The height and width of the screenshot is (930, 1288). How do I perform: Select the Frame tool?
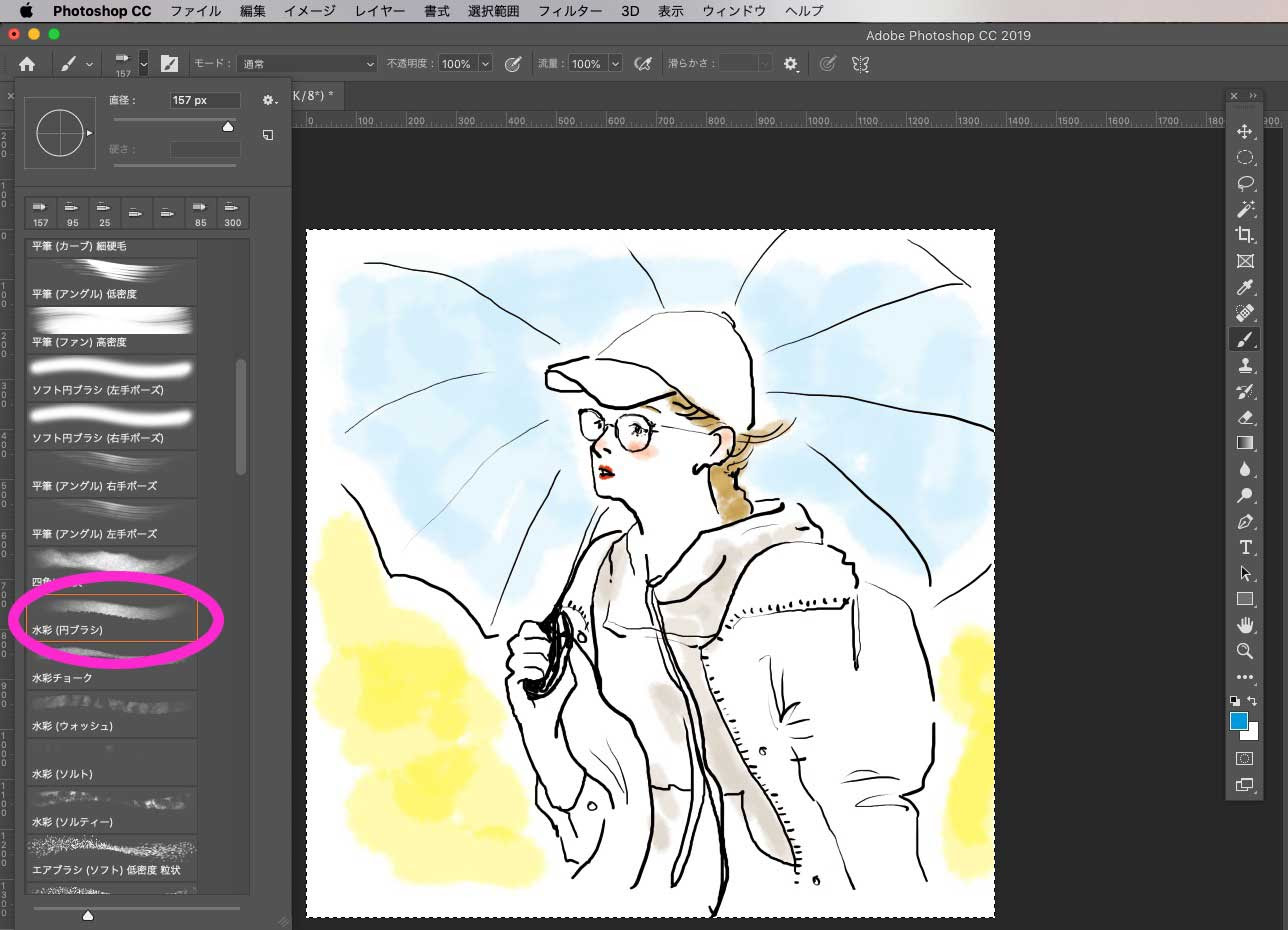point(1245,261)
